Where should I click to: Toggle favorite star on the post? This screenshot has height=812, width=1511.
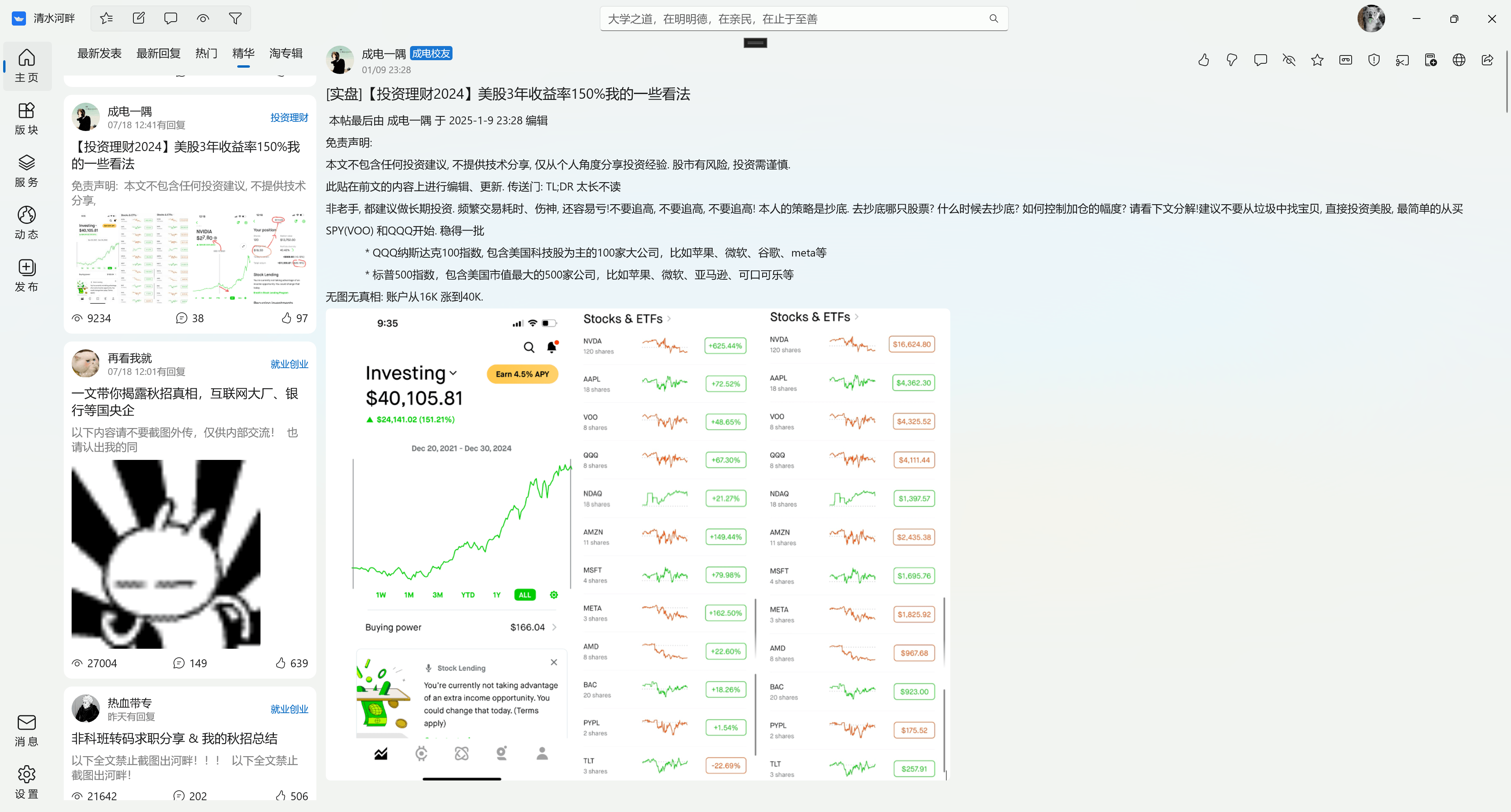(1317, 60)
